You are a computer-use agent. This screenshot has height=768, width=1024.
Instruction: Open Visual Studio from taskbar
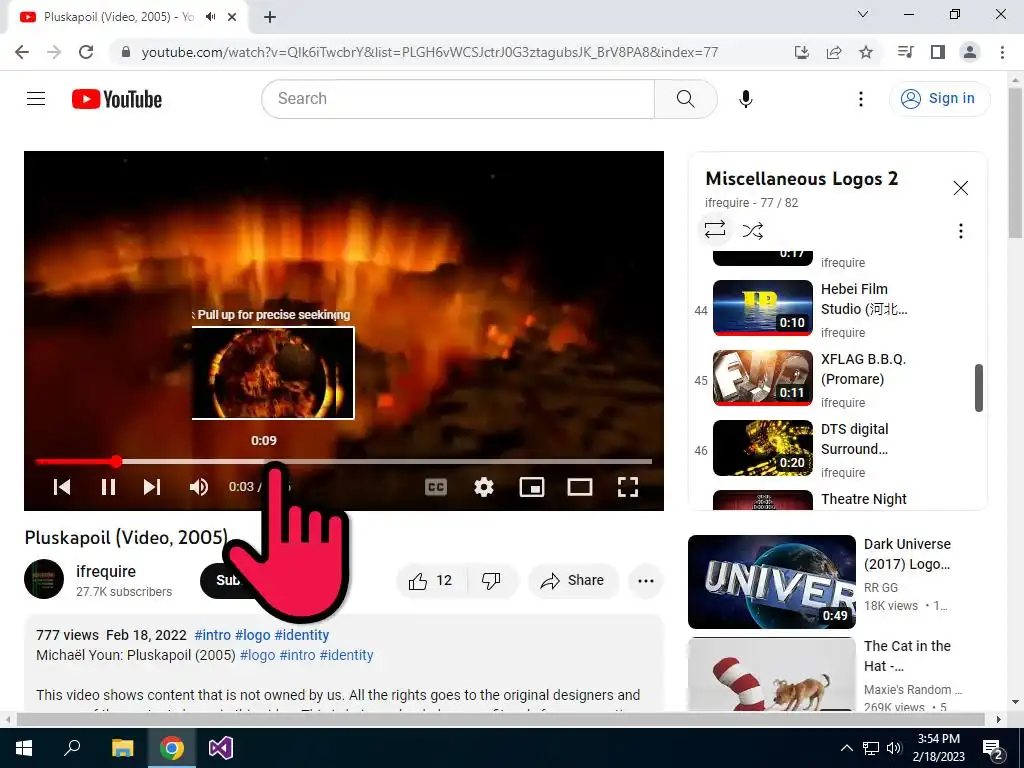tap(221, 748)
